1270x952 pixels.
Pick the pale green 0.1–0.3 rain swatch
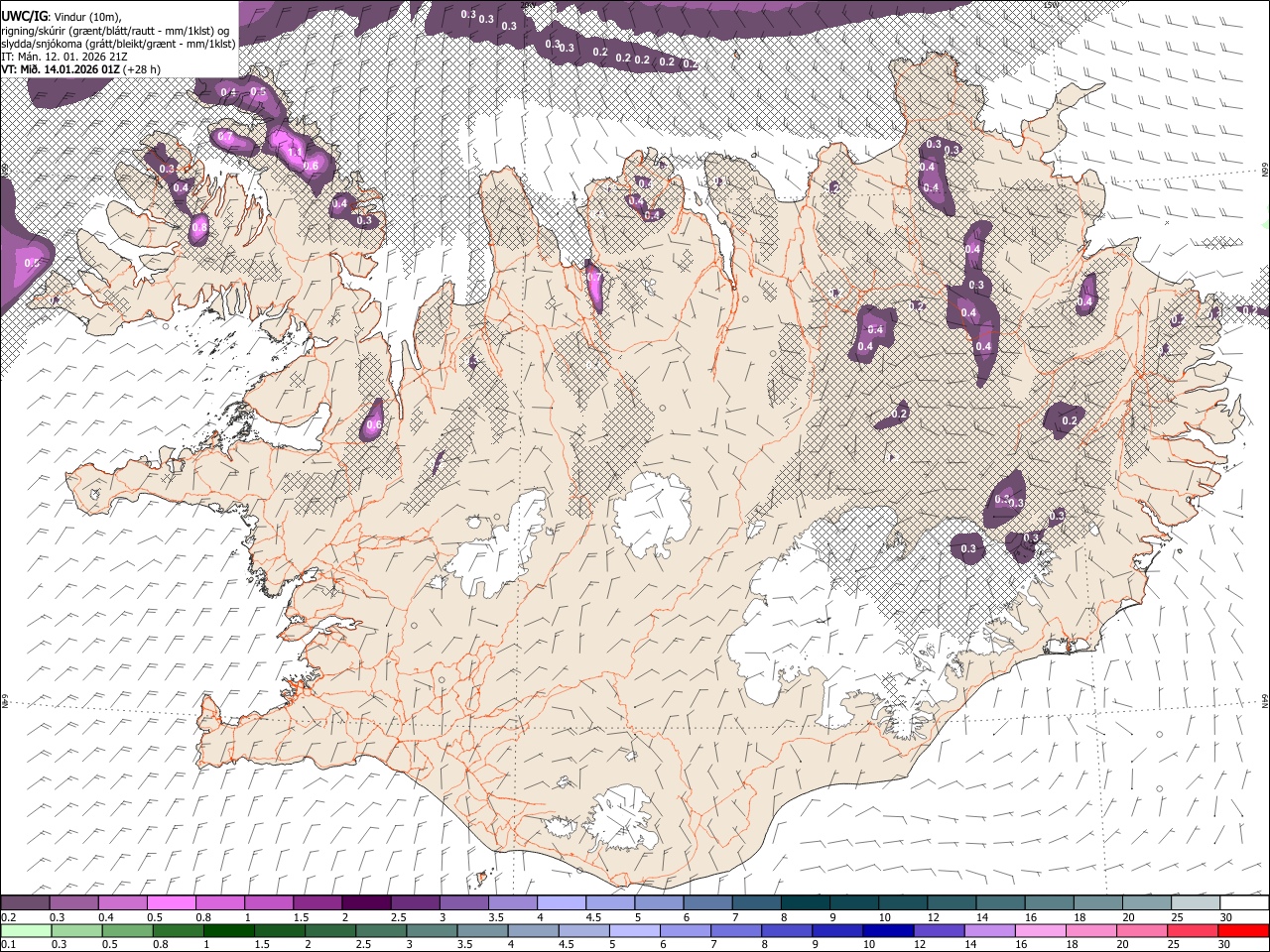click(x=26, y=930)
